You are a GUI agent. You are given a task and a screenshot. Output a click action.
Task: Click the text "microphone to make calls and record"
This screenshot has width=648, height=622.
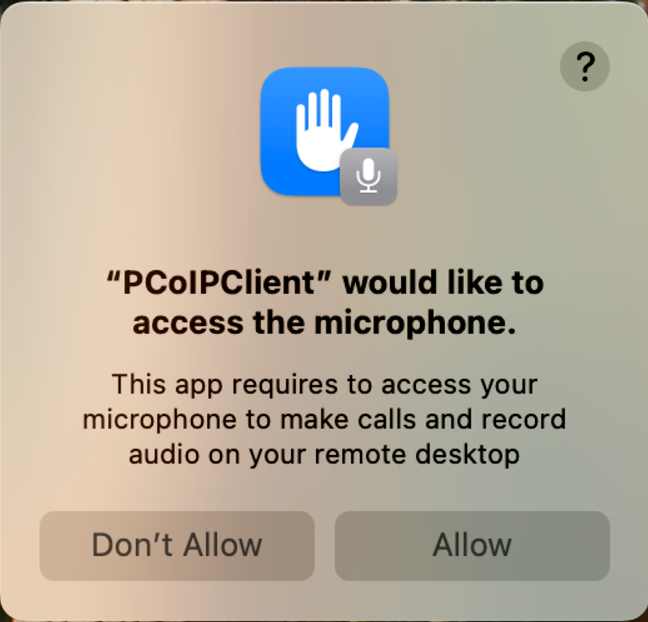[x=324, y=419]
